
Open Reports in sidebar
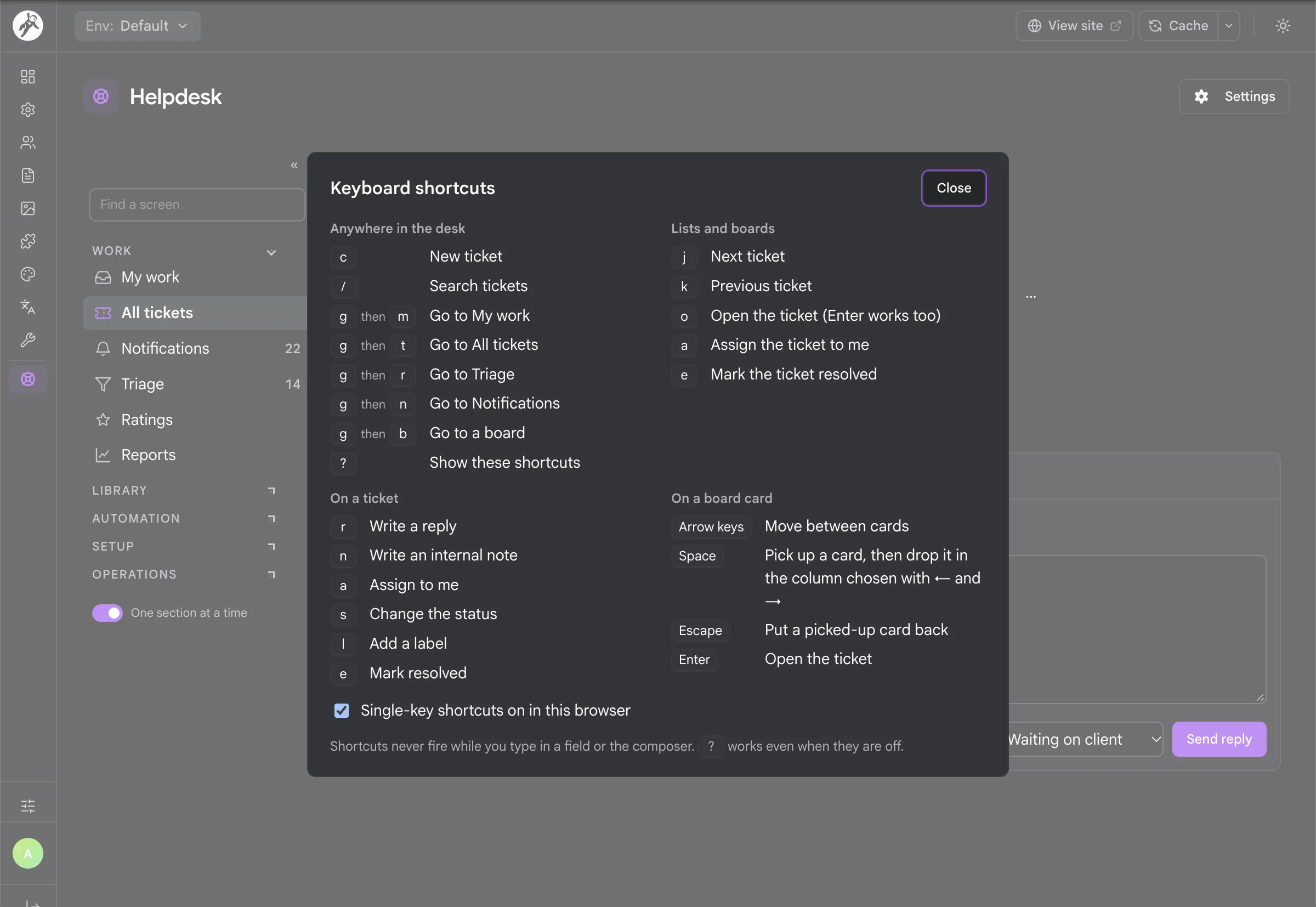tap(195, 455)
